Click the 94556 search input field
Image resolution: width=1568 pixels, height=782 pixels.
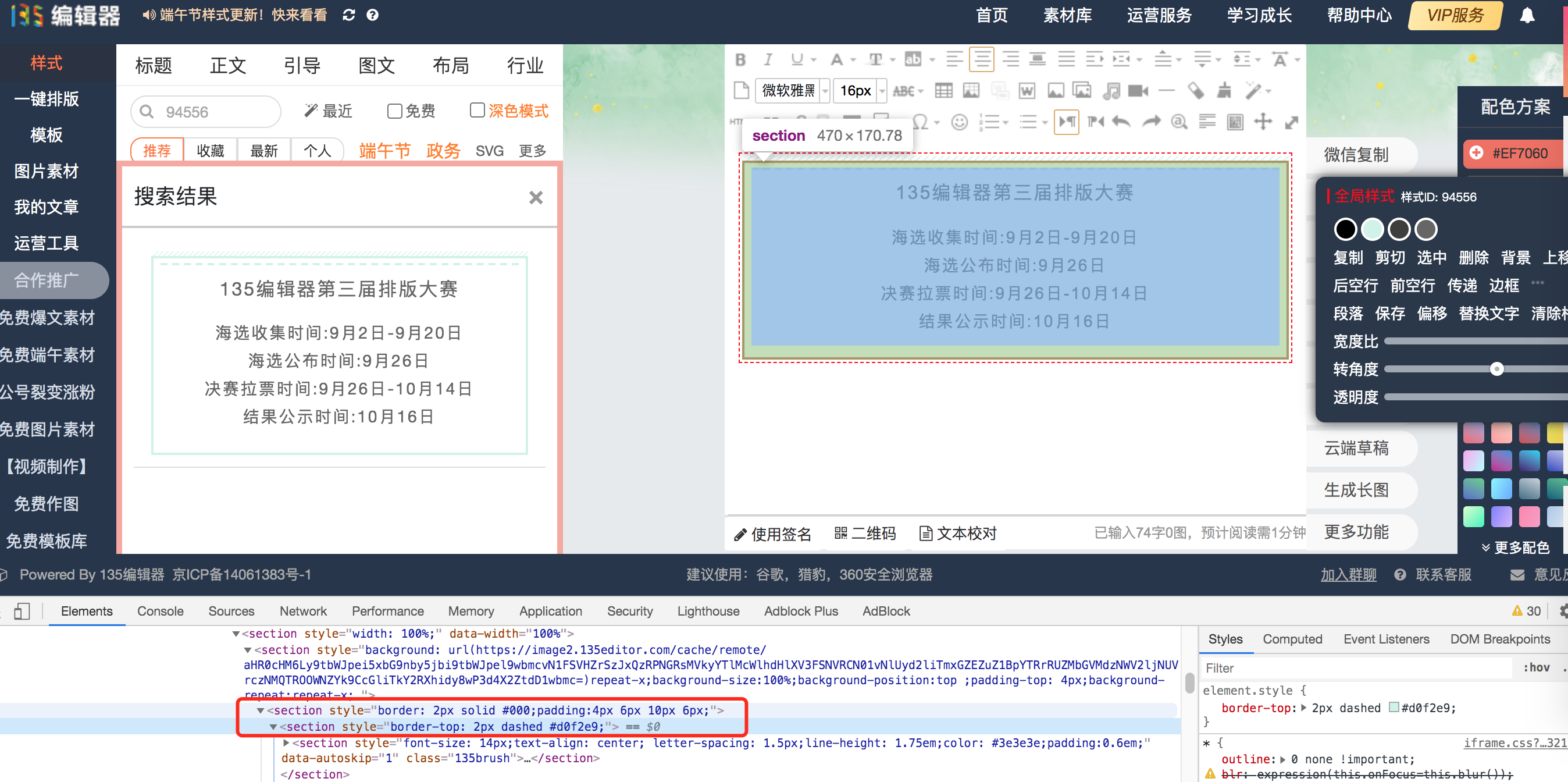coord(207,112)
